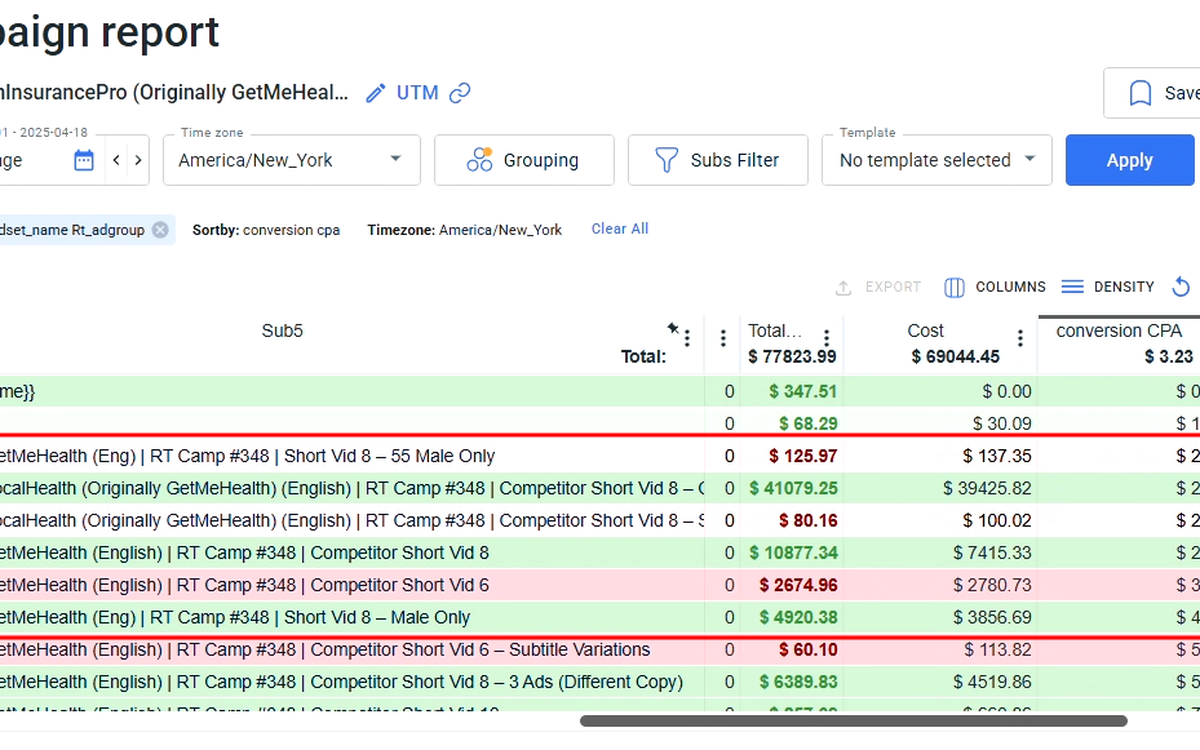Click the Grouping button
The width and height of the screenshot is (1200, 750).
tap(524, 160)
